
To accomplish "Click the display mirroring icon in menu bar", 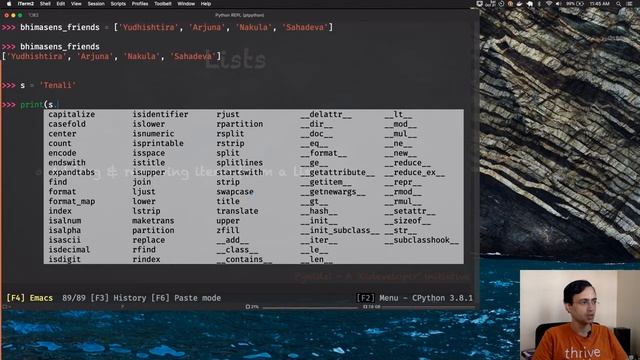I will click(480, 4).
